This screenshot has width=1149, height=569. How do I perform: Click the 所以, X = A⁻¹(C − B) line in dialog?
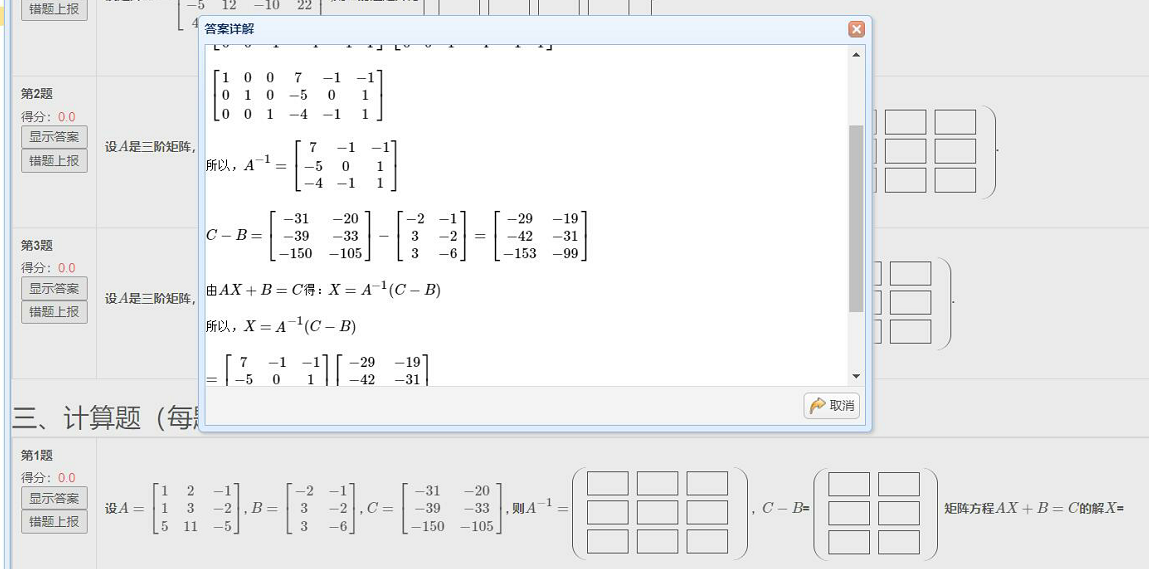tap(281, 326)
